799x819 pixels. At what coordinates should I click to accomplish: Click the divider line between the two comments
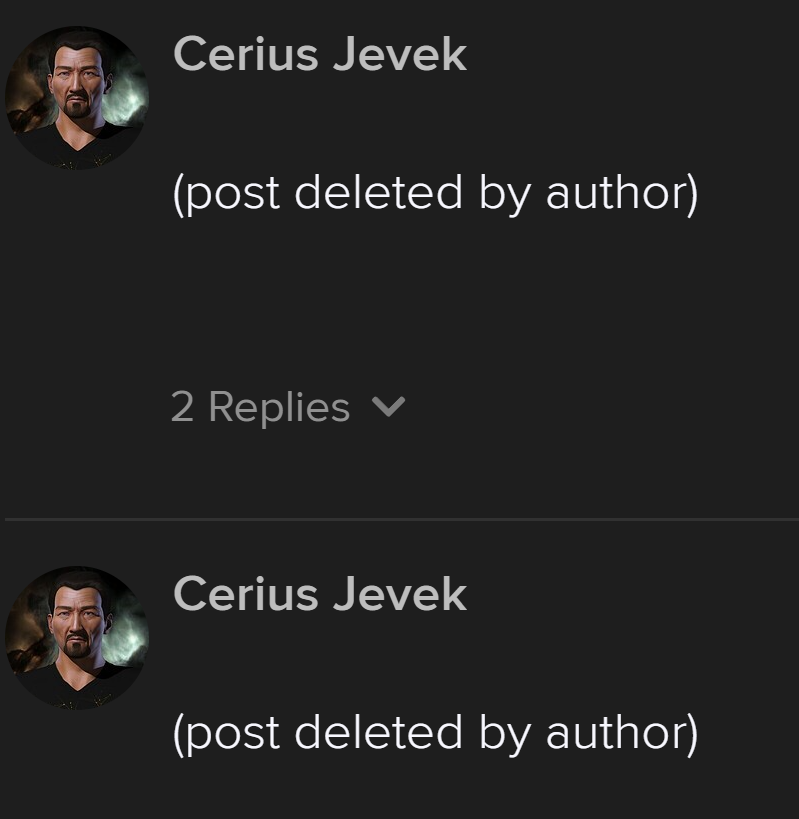pyautogui.click(x=402, y=519)
